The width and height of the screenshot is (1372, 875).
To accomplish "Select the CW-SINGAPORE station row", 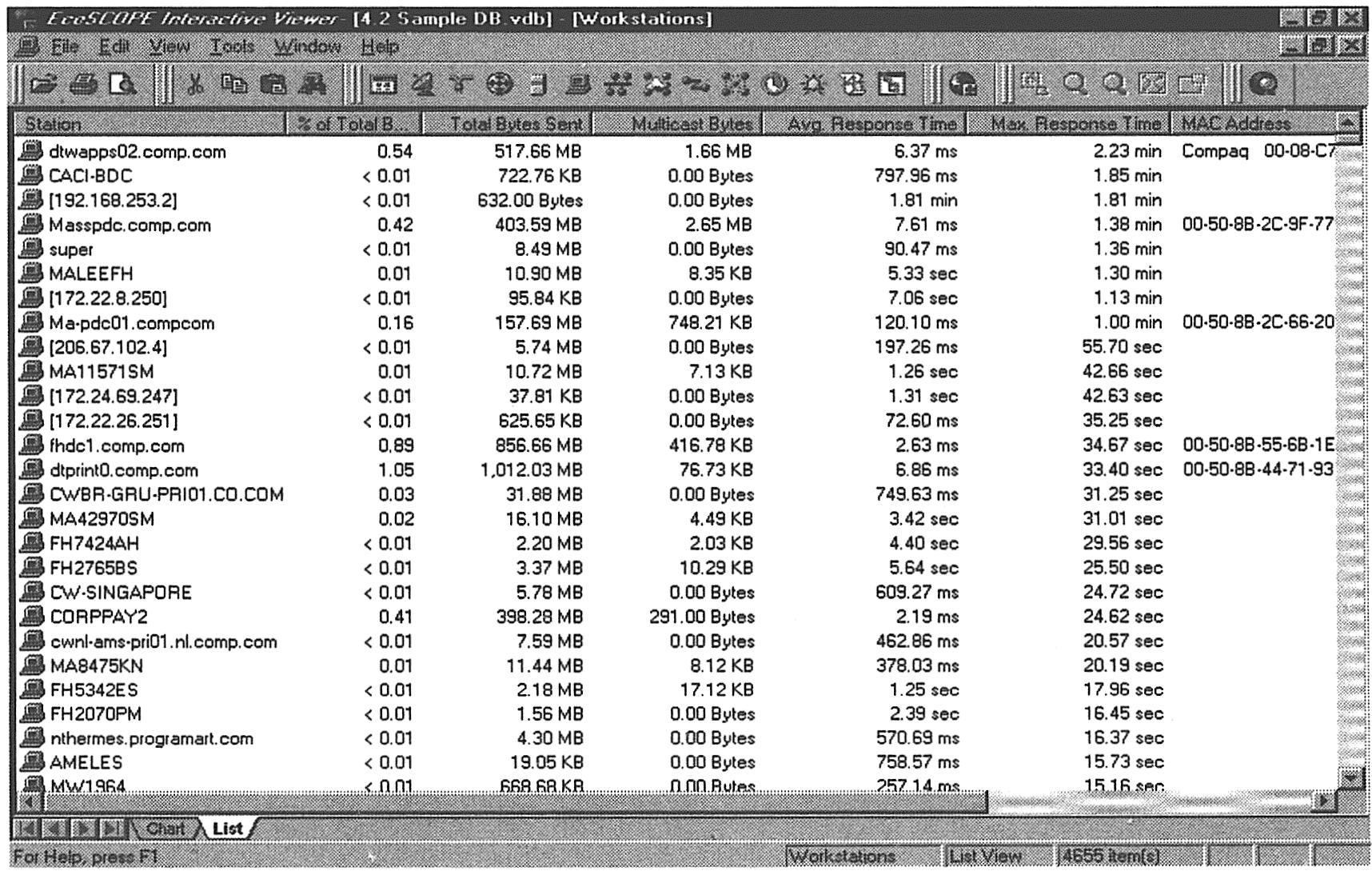I will tap(120, 593).
